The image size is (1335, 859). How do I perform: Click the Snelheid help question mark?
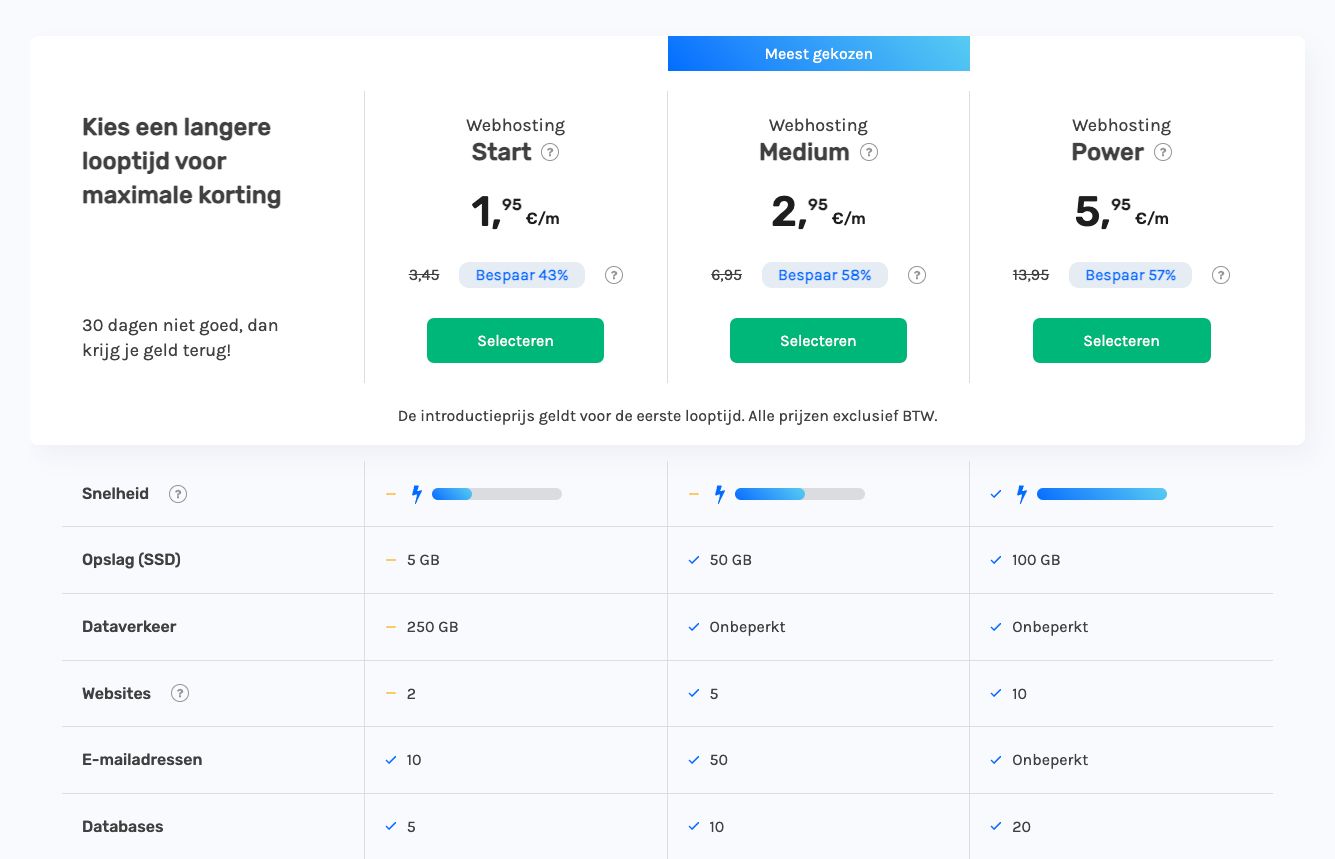178,494
